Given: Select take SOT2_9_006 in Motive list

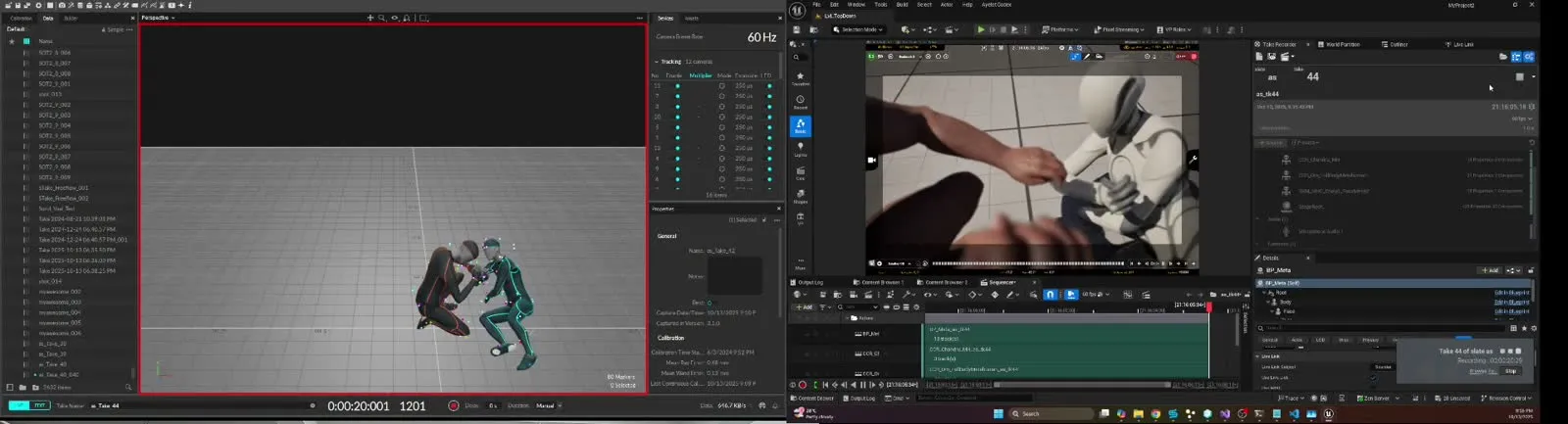Looking at the screenshot, I should [55, 146].
